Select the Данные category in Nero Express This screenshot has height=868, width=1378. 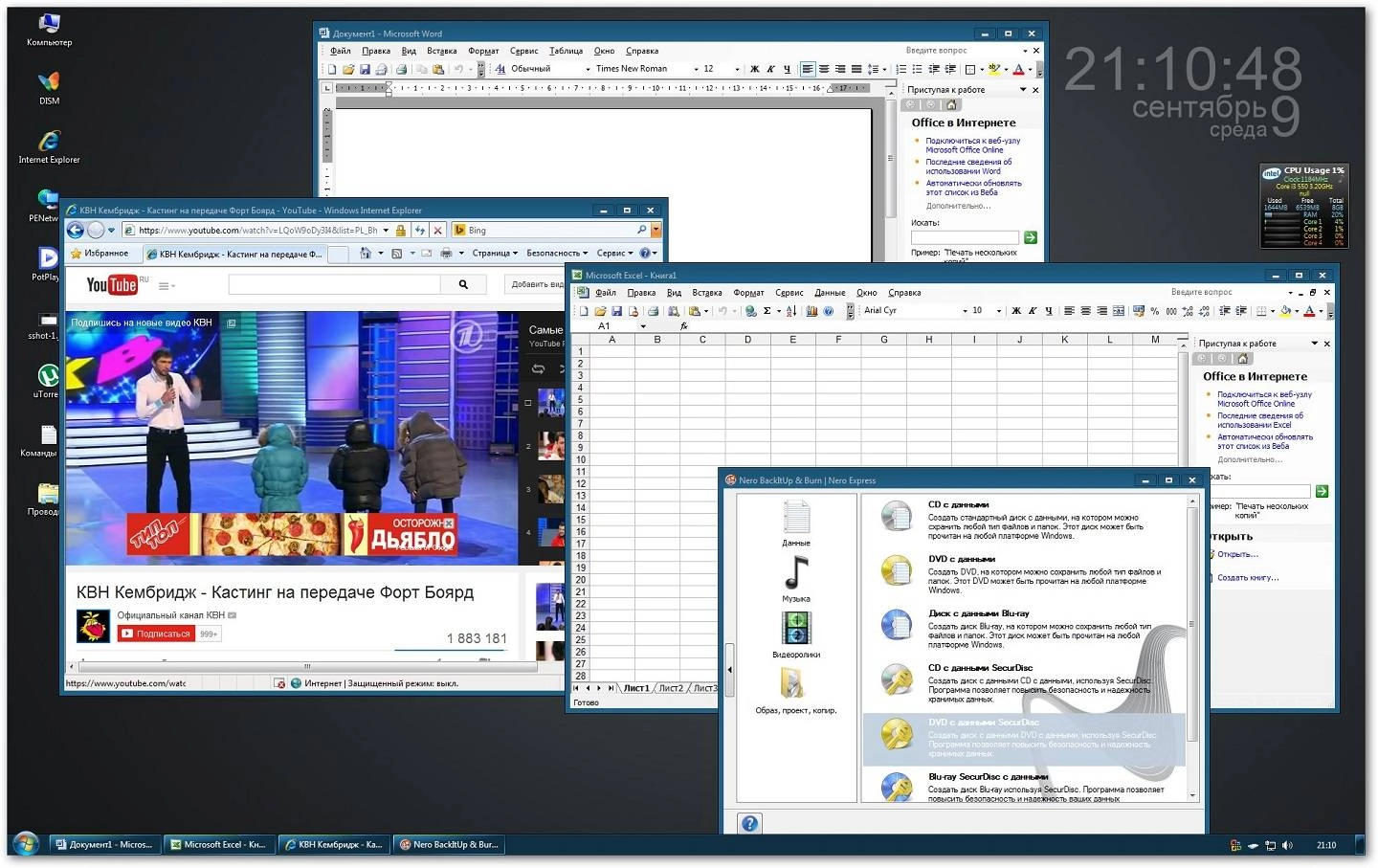click(796, 523)
